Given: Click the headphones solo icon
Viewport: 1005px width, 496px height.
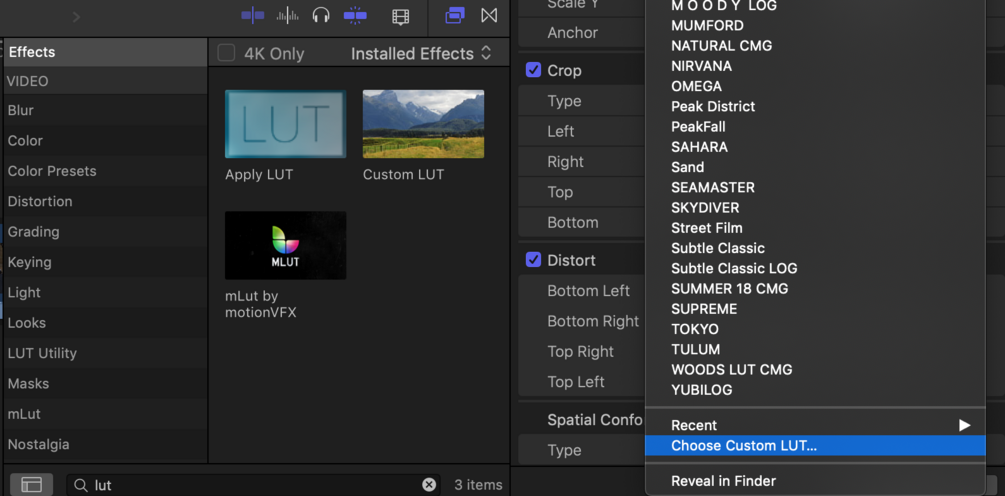Looking at the screenshot, I should coord(320,15).
